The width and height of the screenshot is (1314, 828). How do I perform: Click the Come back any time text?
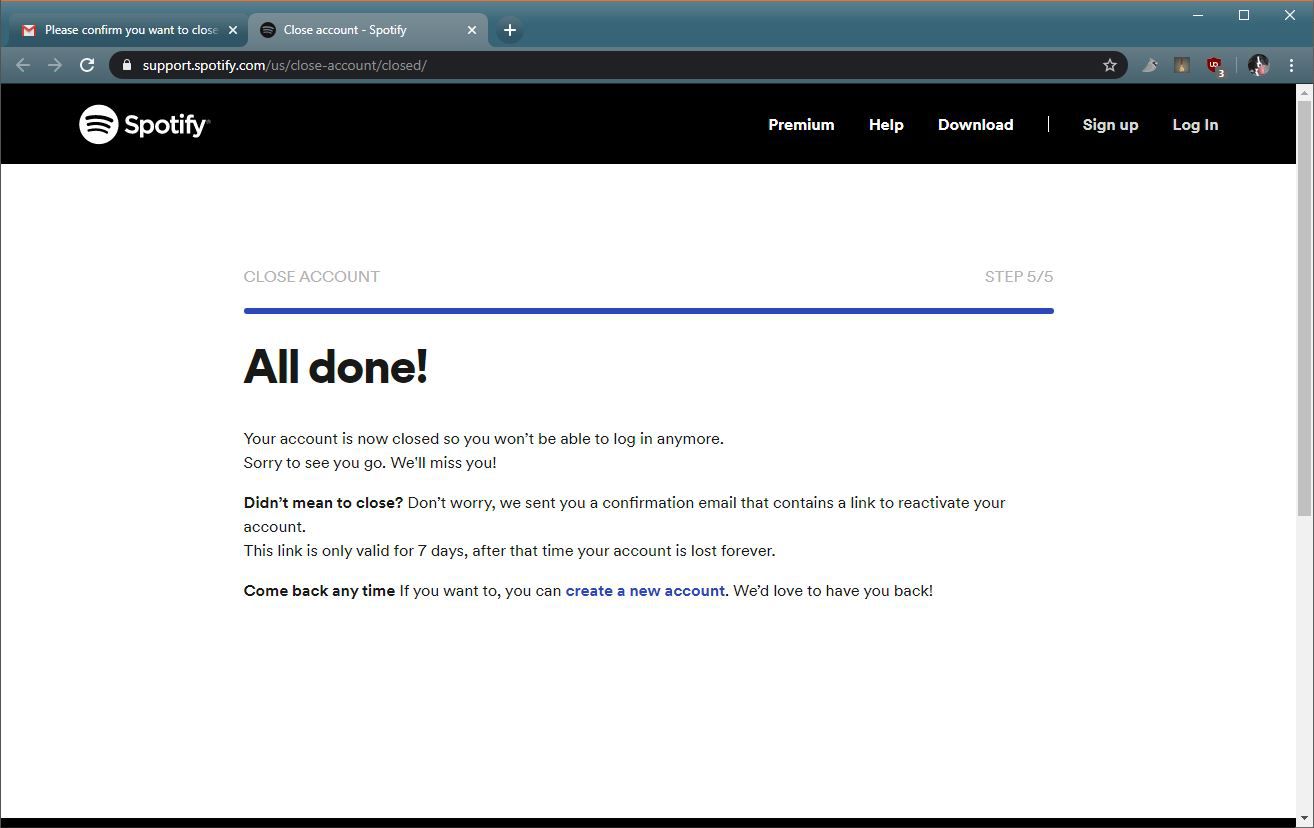point(319,591)
